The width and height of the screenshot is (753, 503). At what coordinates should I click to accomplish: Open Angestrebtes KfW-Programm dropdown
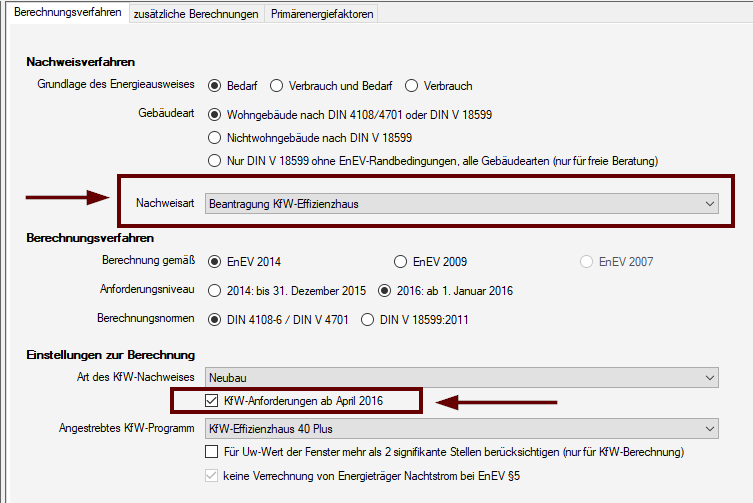pos(462,429)
